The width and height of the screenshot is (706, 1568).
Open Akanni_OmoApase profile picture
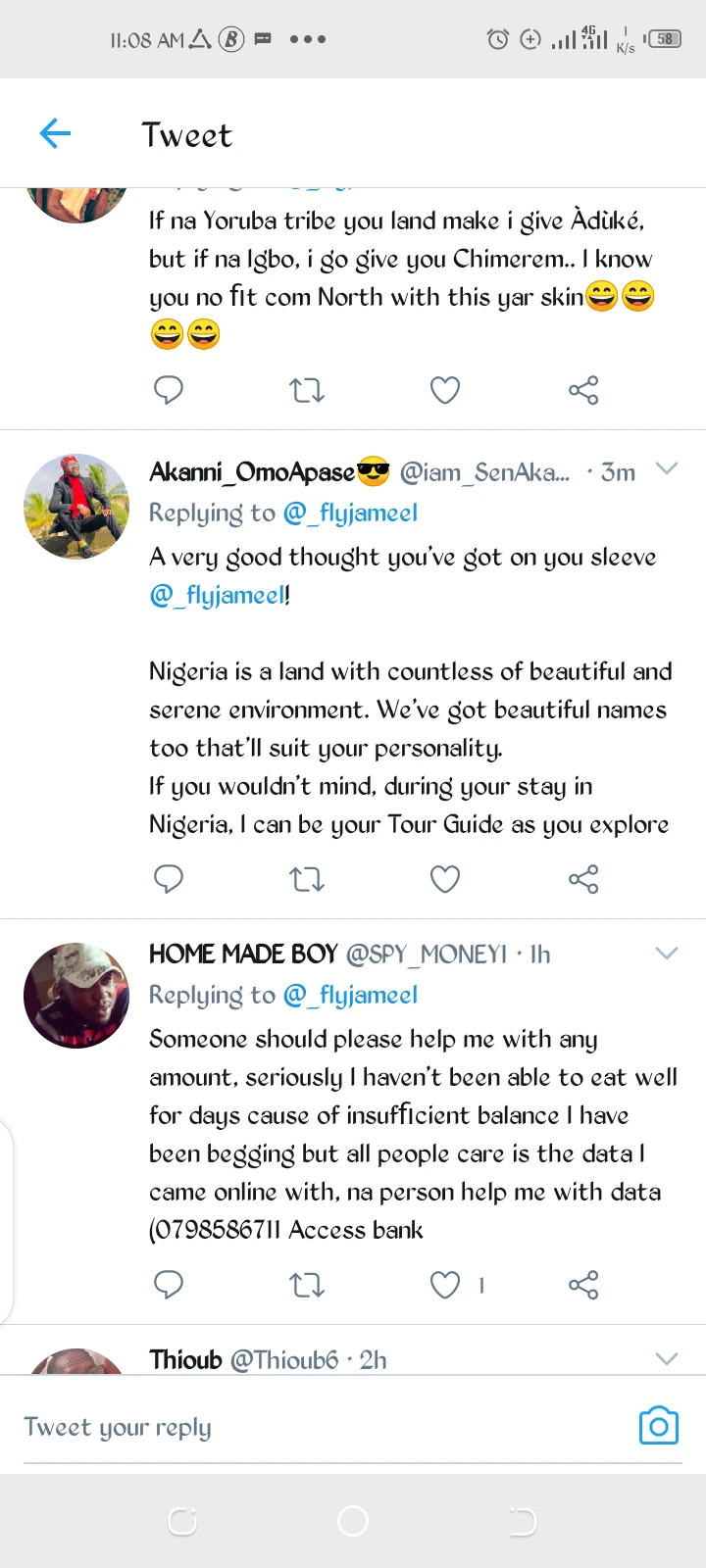76,506
